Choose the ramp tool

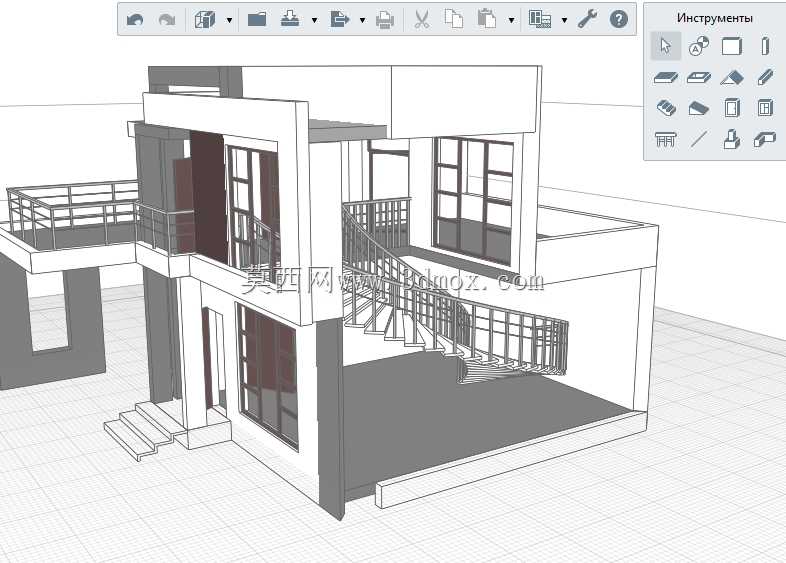699,108
